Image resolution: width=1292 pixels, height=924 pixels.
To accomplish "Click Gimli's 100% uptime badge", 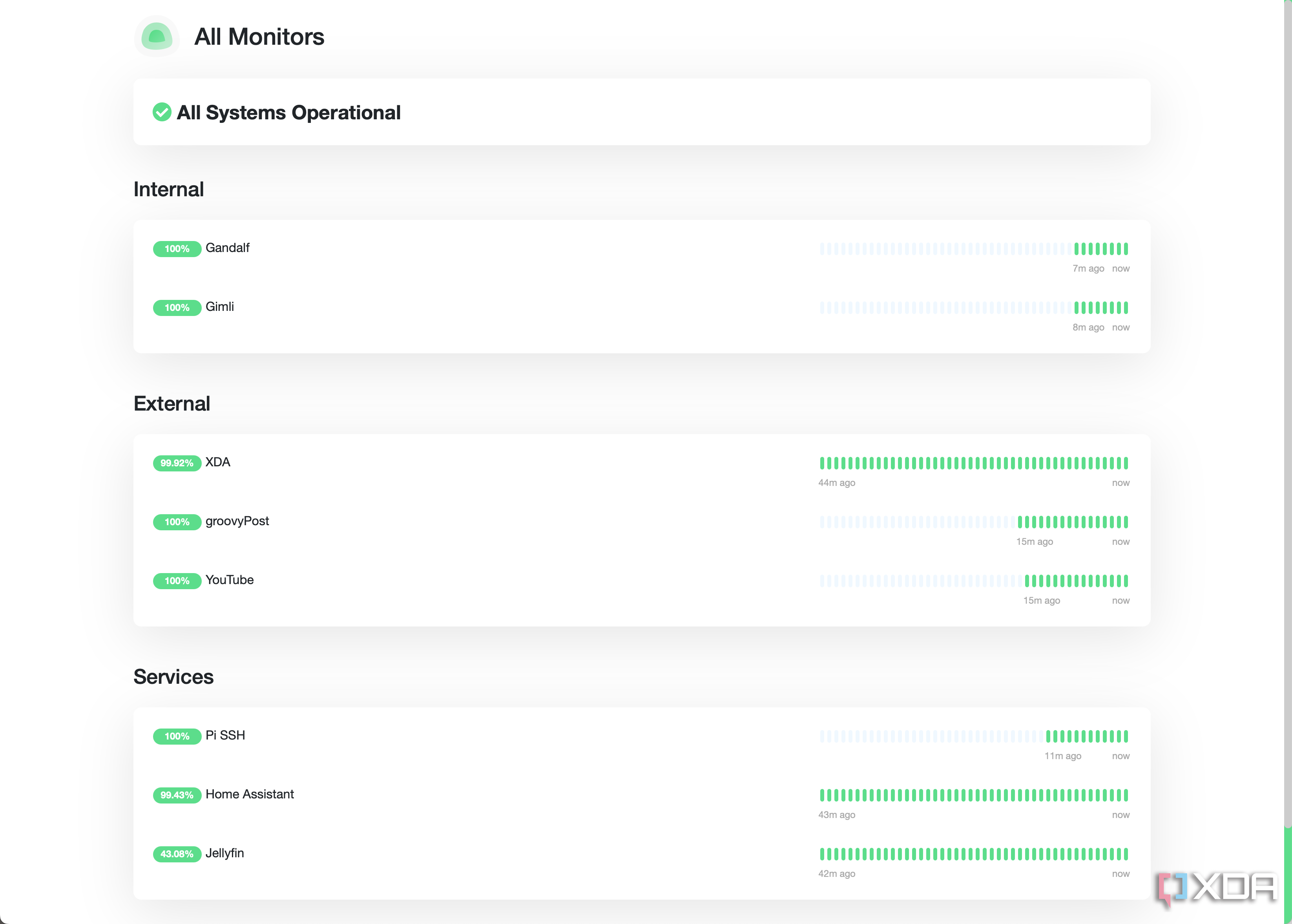I will (177, 308).
